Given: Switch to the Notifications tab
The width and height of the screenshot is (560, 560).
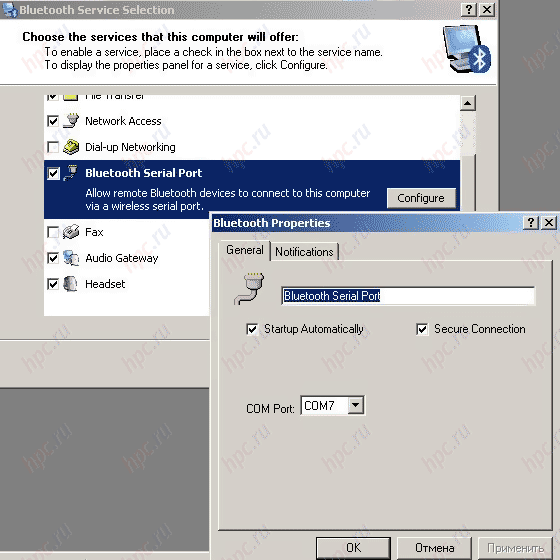Looking at the screenshot, I should (x=304, y=252).
